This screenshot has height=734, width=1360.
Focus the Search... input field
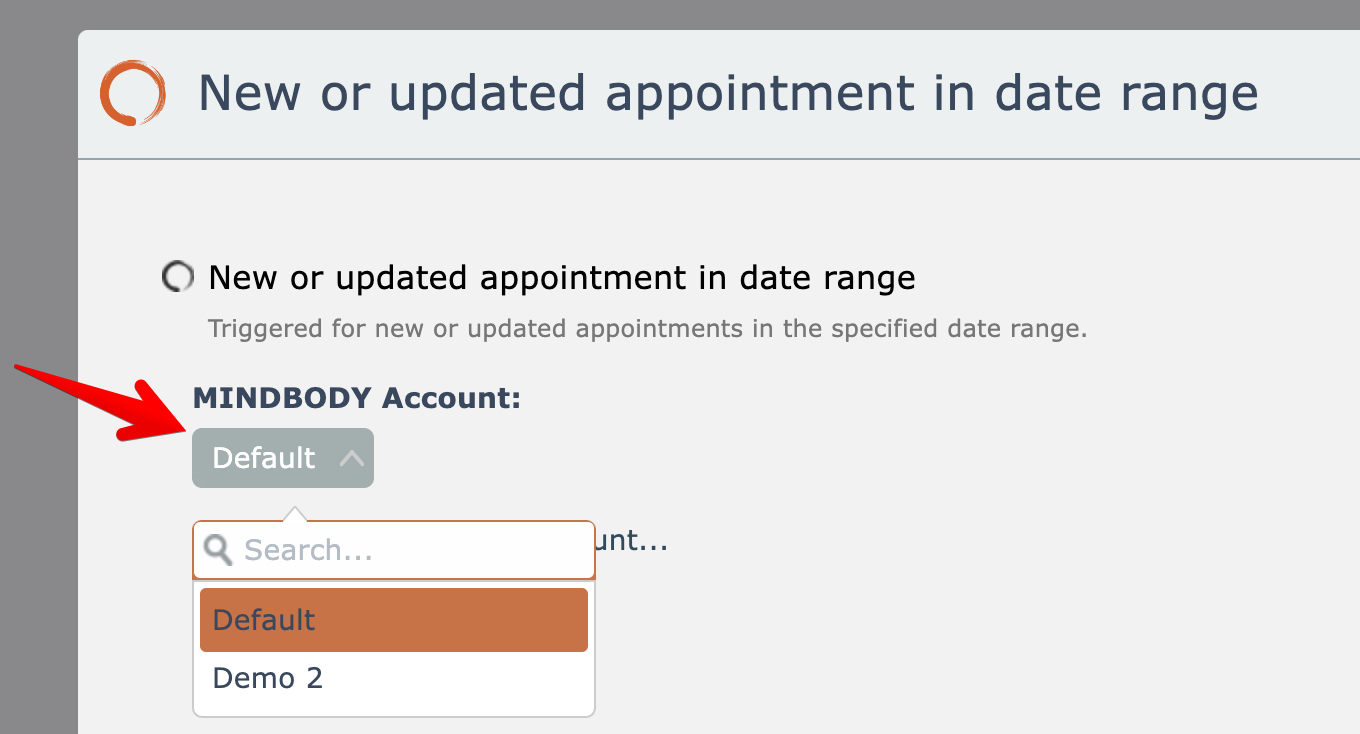pos(410,550)
